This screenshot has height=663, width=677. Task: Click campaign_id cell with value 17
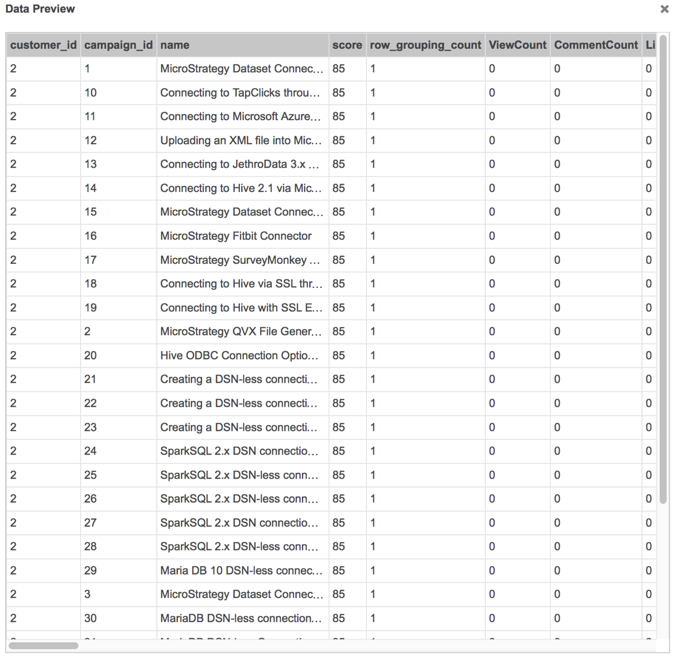point(119,260)
